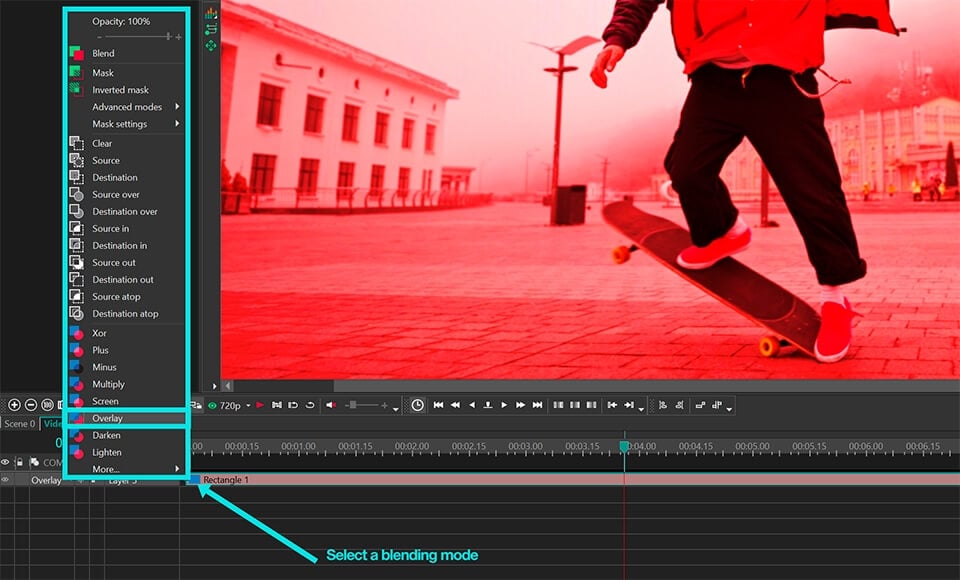Viewport: 960px width, 580px height.
Task: Click the green eye preview icon next to 720p
Action: [212, 405]
